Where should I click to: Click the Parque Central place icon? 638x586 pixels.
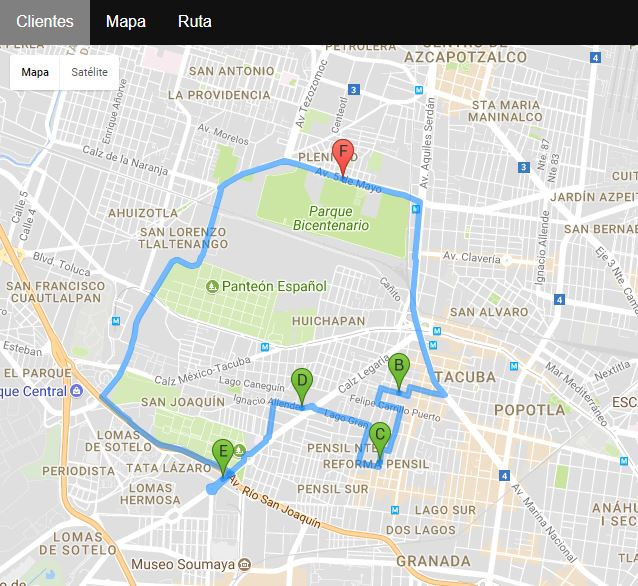pos(76,391)
